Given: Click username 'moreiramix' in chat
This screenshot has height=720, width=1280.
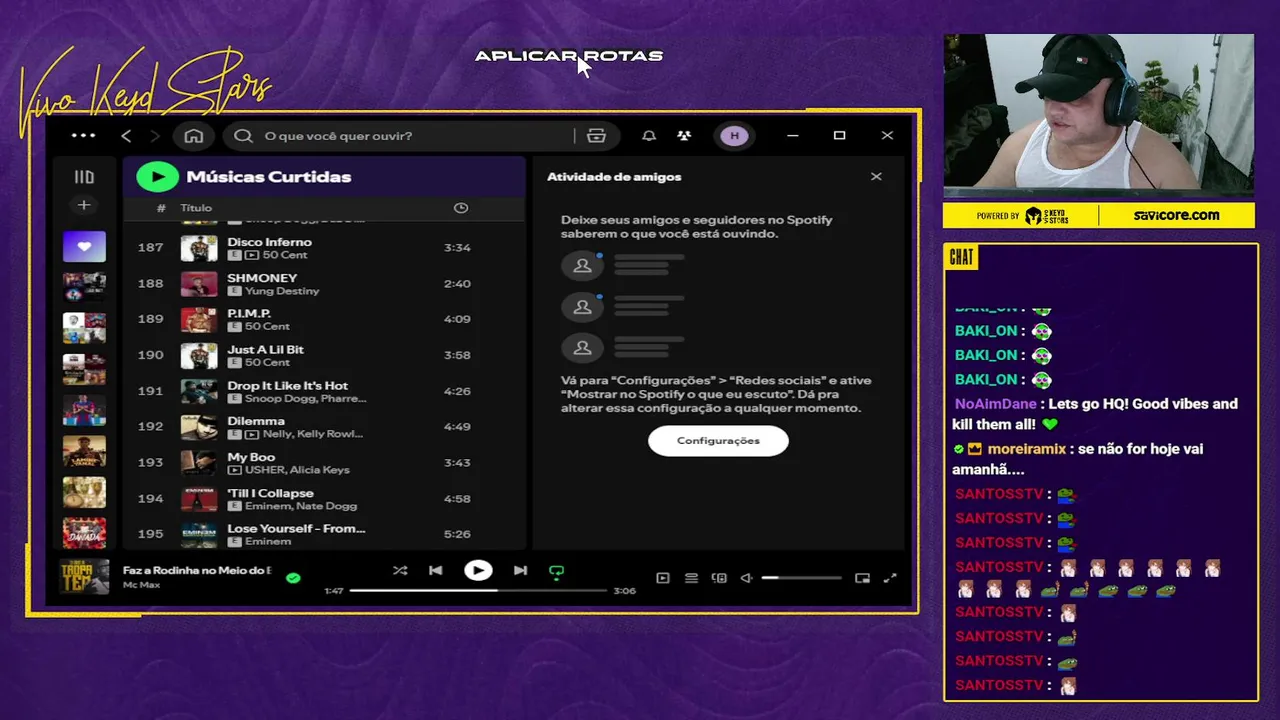Looking at the screenshot, I should point(1027,449).
